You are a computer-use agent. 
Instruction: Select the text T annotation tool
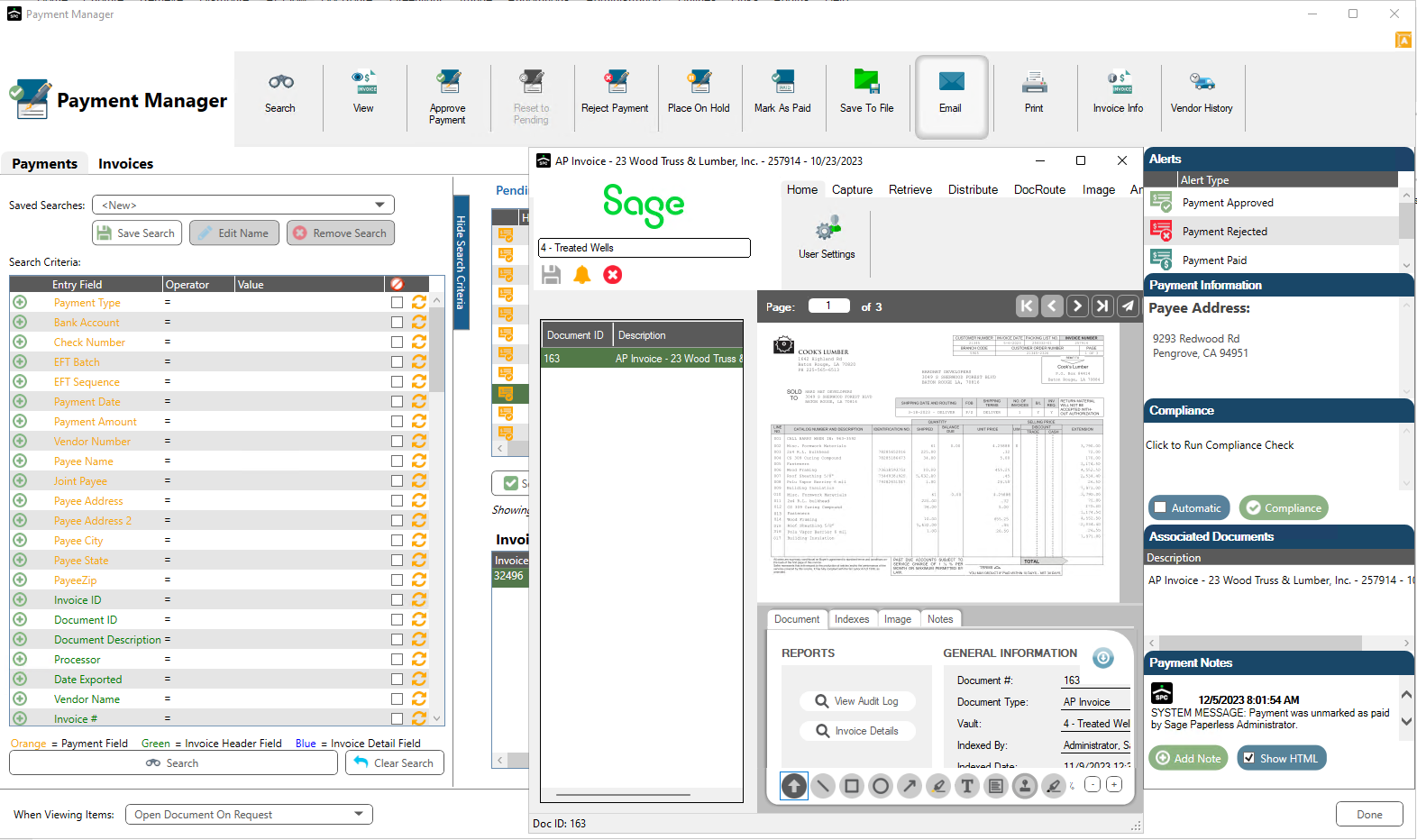(x=967, y=786)
